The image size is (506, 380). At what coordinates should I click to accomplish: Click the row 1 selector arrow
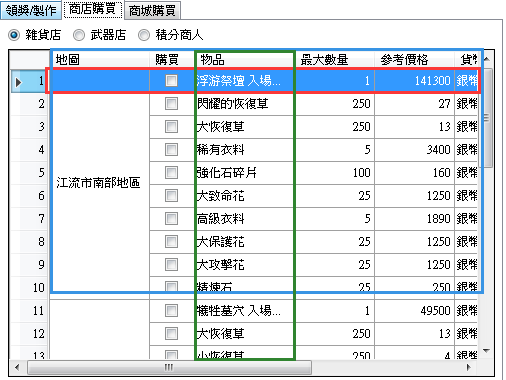point(19,81)
